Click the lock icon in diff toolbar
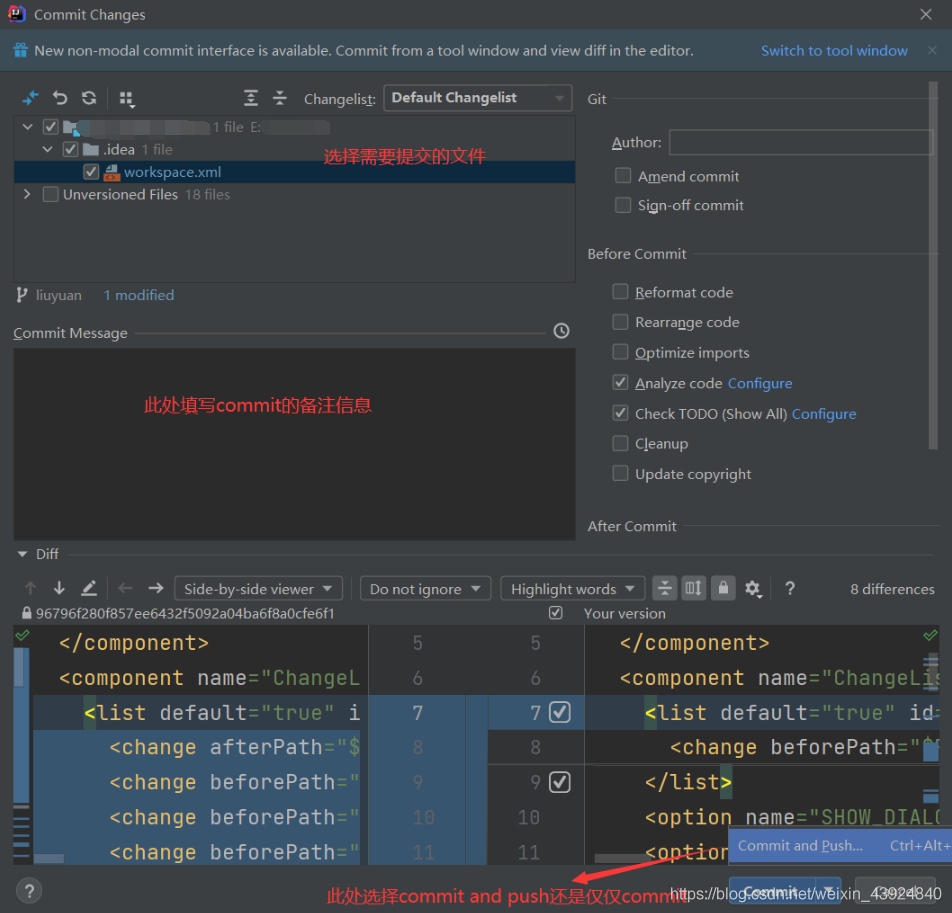 pyautogui.click(x=722, y=588)
